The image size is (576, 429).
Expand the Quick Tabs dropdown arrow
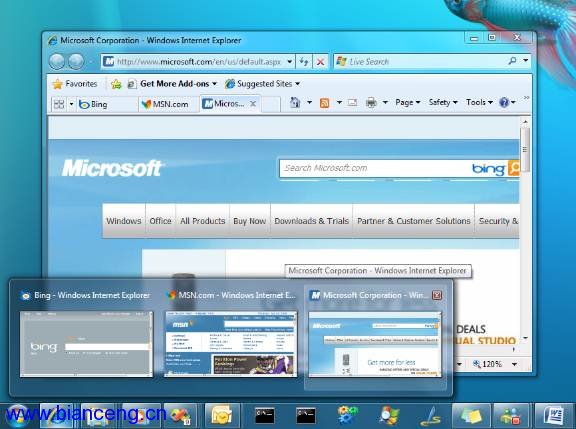(x=71, y=104)
